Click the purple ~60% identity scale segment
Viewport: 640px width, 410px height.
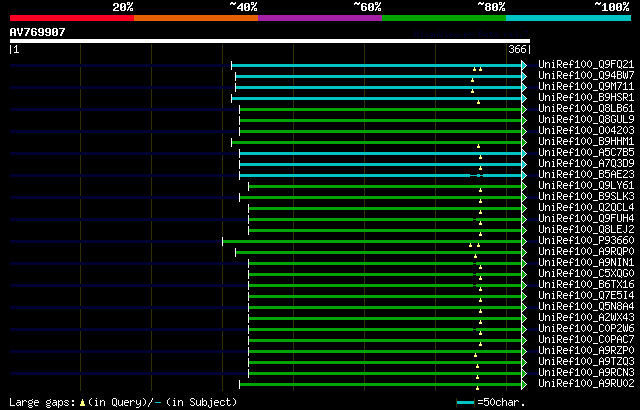coord(320,18)
